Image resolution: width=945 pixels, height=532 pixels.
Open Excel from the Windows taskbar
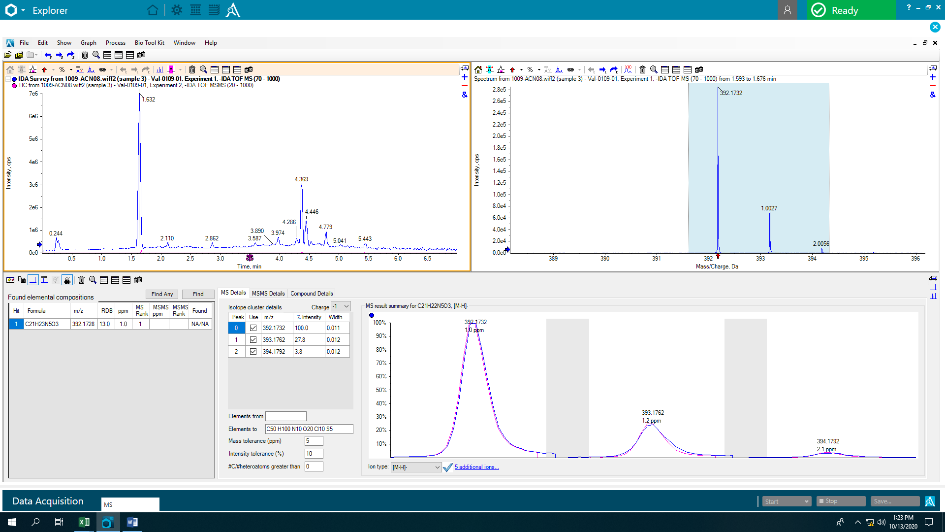[84, 522]
